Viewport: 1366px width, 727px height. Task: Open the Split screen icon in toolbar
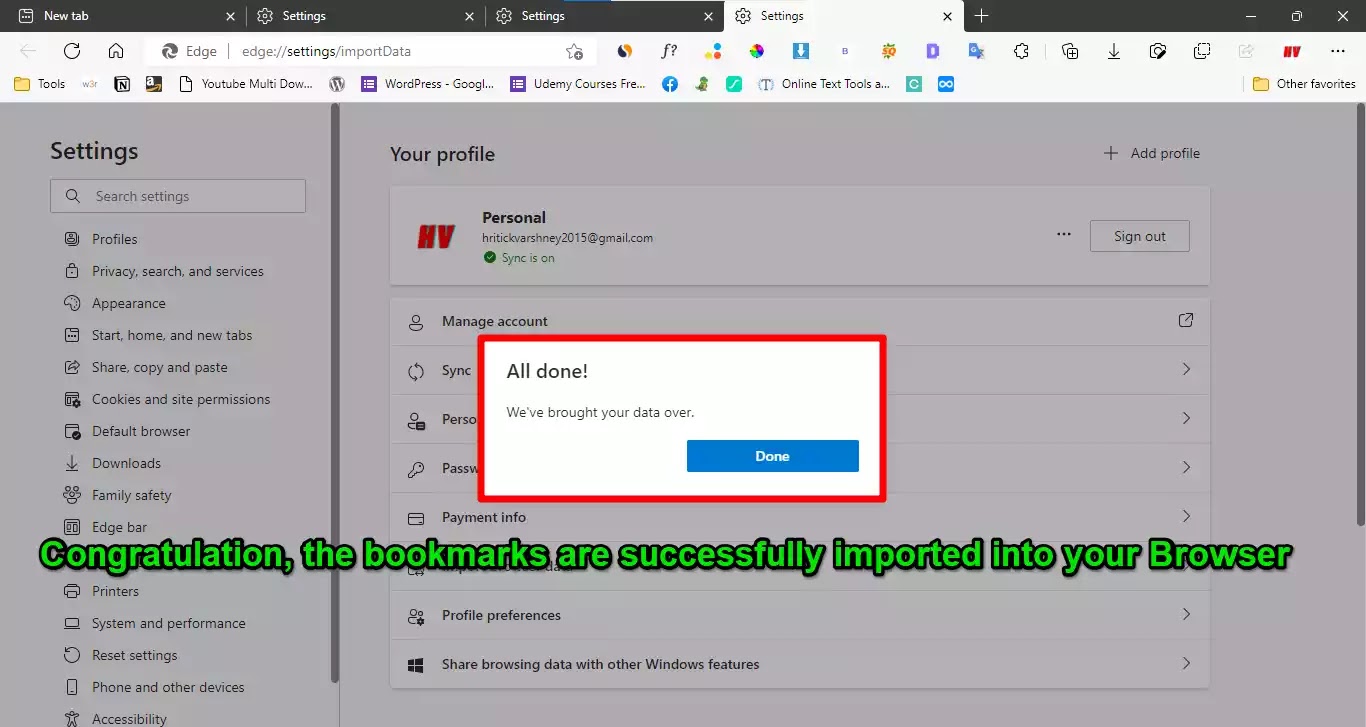[1202, 51]
